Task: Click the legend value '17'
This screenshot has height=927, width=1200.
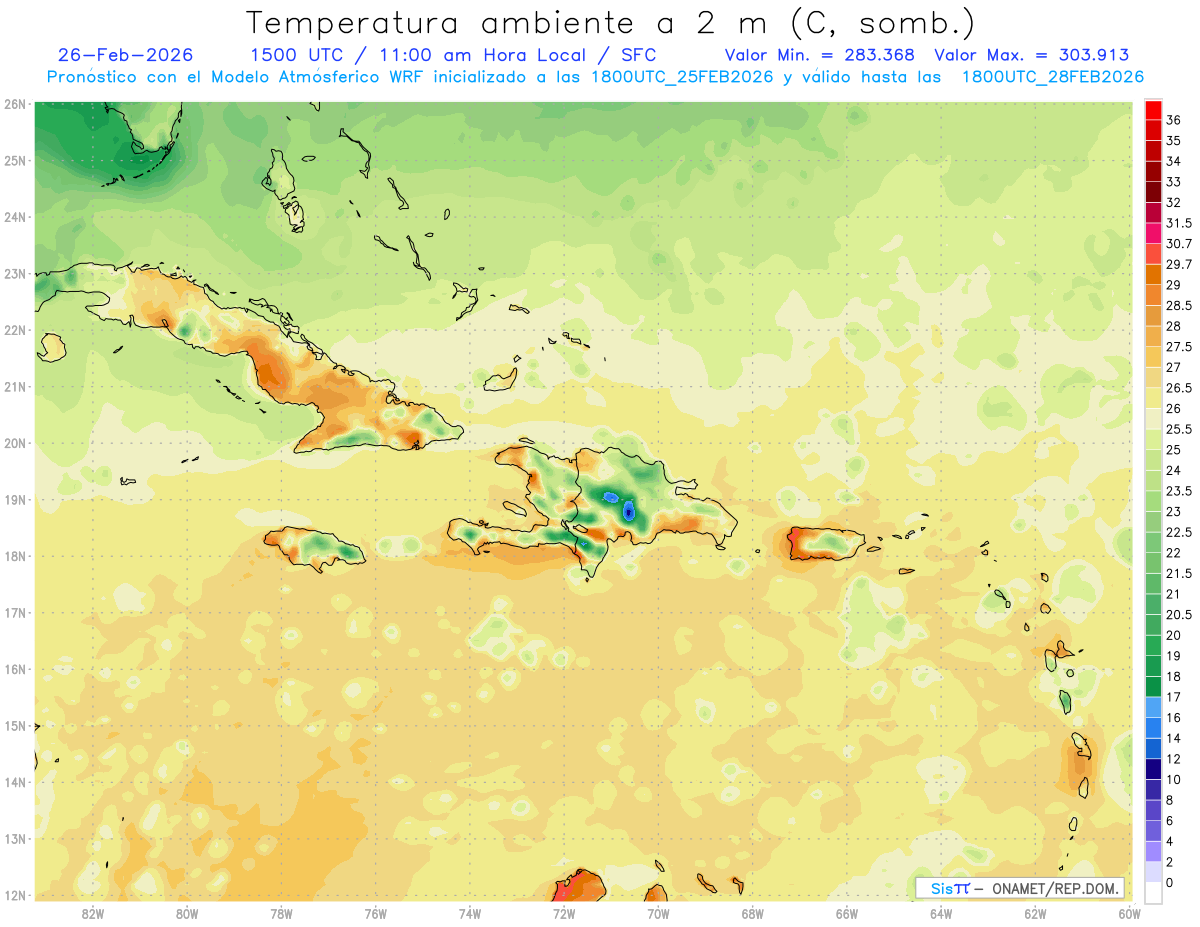Action: point(1174,697)
